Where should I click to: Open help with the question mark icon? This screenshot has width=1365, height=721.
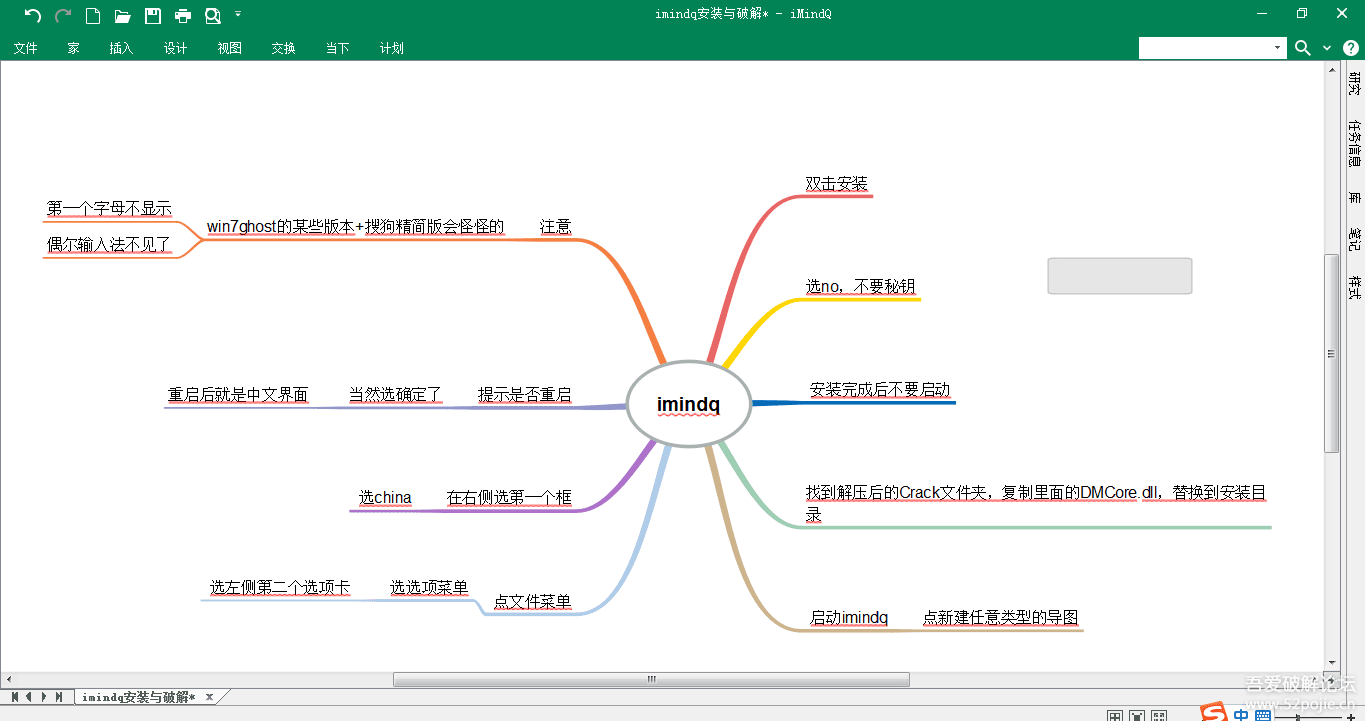(x=1350, y=47)
